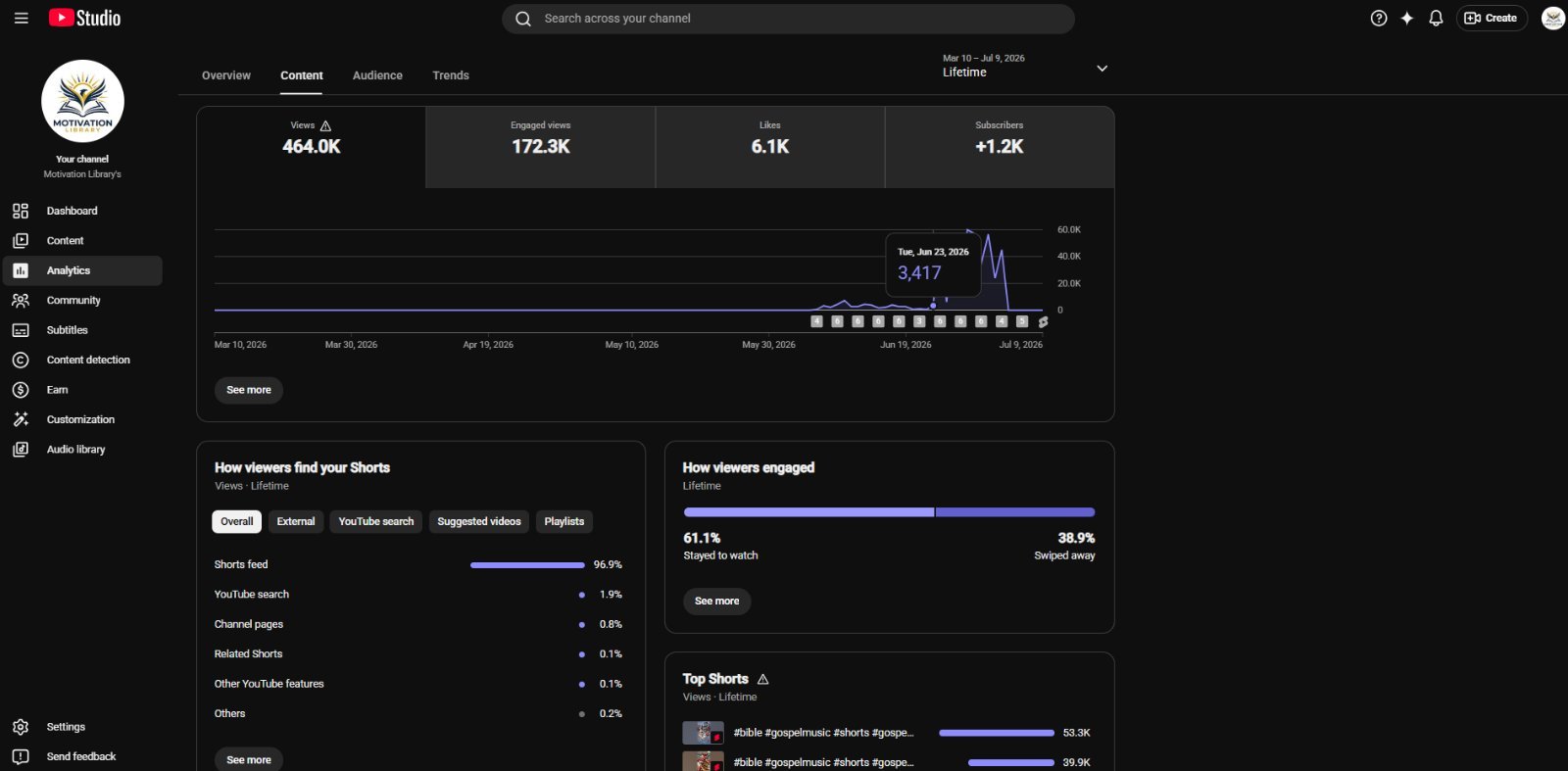Go to Dashboard via its sidebar icon

coord(21,211)
